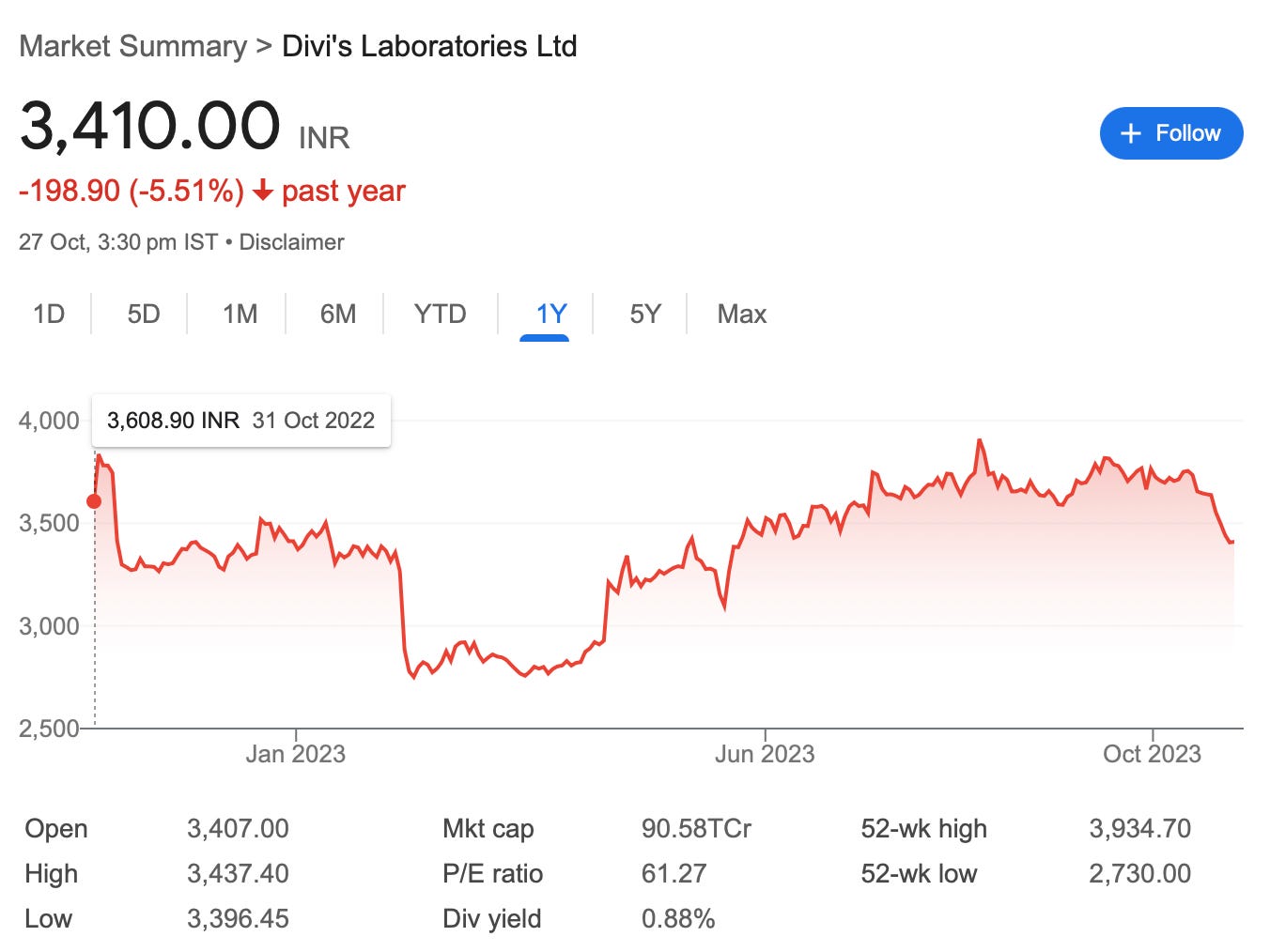Click the 3,000 y-axis label
The width and height of the screenshot is (1270, 952).
point(49,626)
